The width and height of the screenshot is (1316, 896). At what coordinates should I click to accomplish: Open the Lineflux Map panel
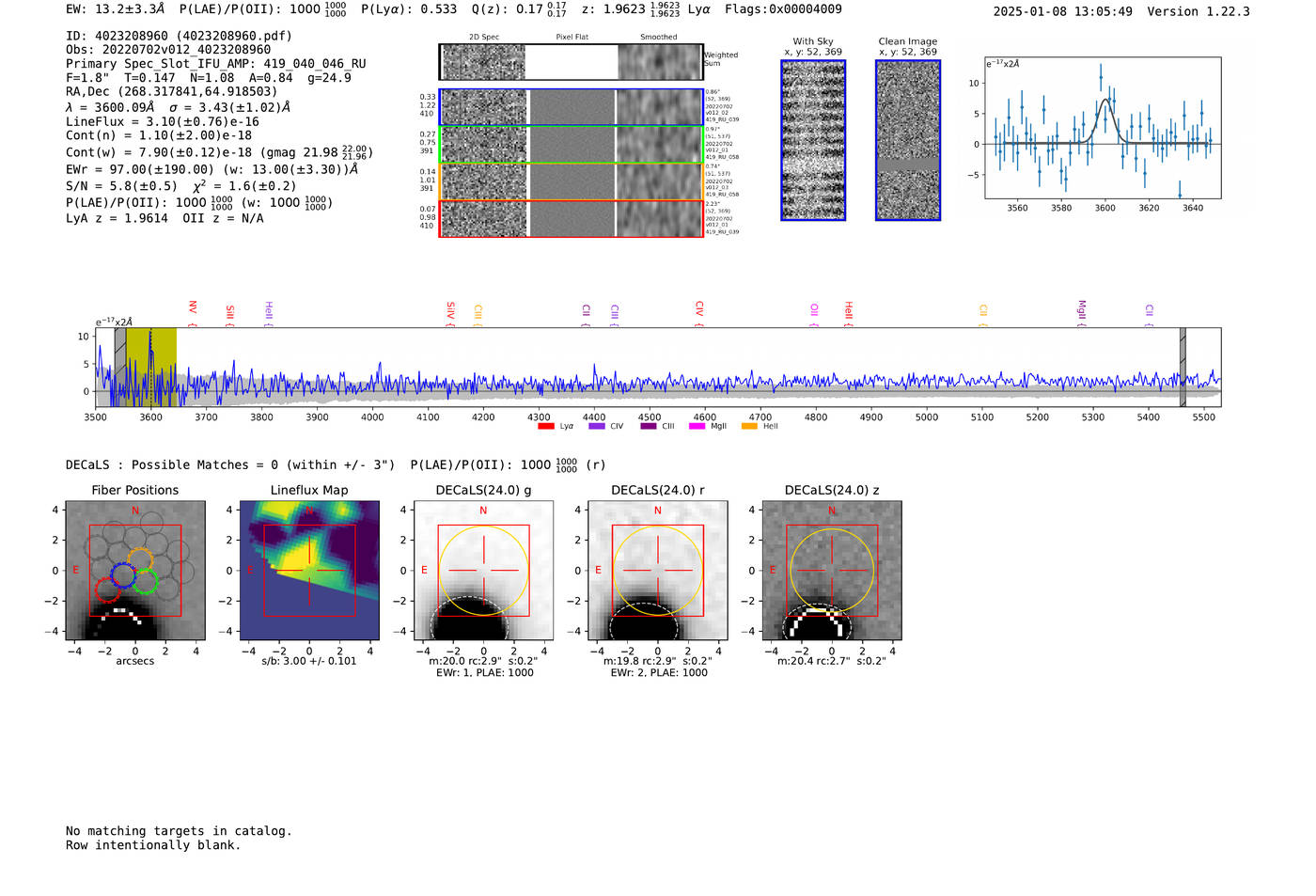309,571
